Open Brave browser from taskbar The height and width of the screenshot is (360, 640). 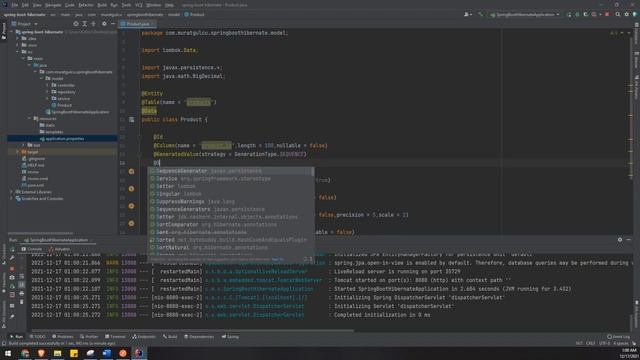click(x=41, y=353)
